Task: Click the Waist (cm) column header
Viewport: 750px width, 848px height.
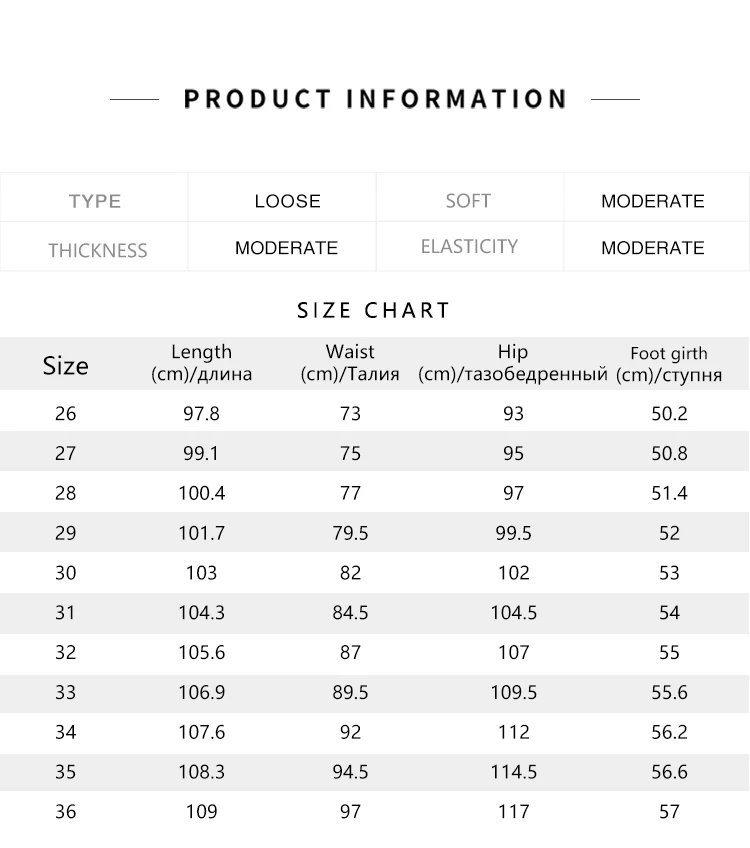Action: pyautogui.click(x=350, y=363)
